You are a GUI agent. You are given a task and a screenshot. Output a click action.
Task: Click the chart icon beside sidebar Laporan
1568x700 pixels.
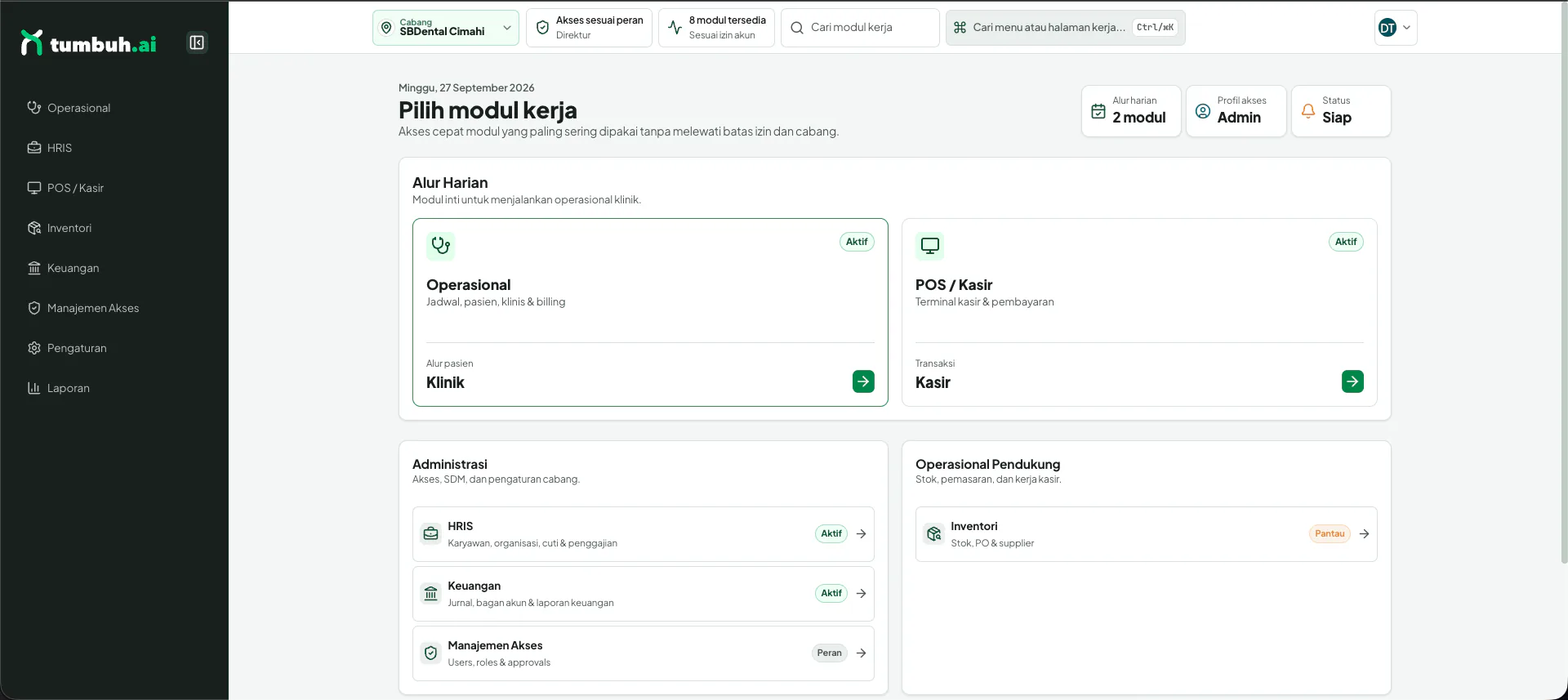(34, 388)
